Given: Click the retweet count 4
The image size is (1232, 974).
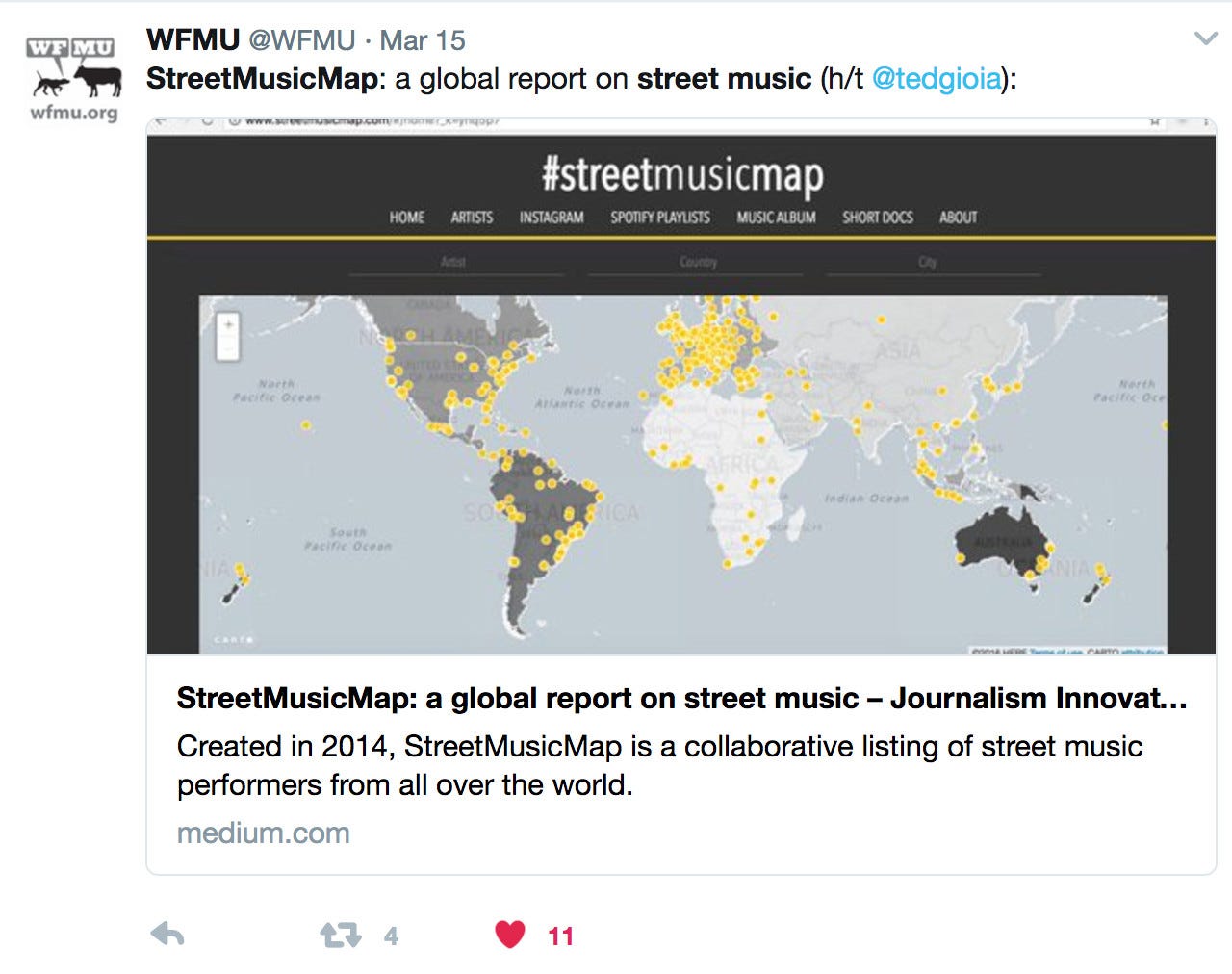Looking at the screenshot, I should (391, 936).
